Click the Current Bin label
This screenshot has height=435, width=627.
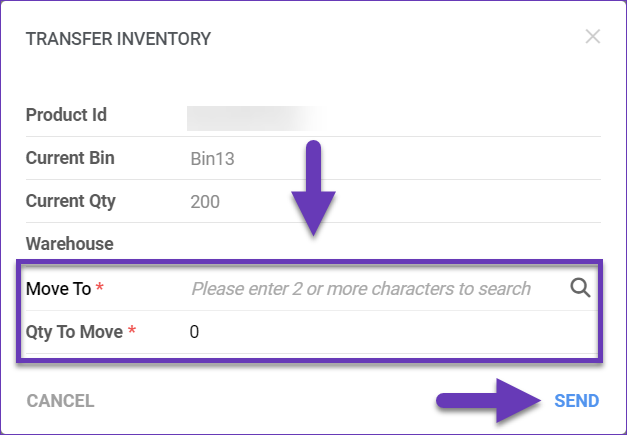[x=70, y=158]
